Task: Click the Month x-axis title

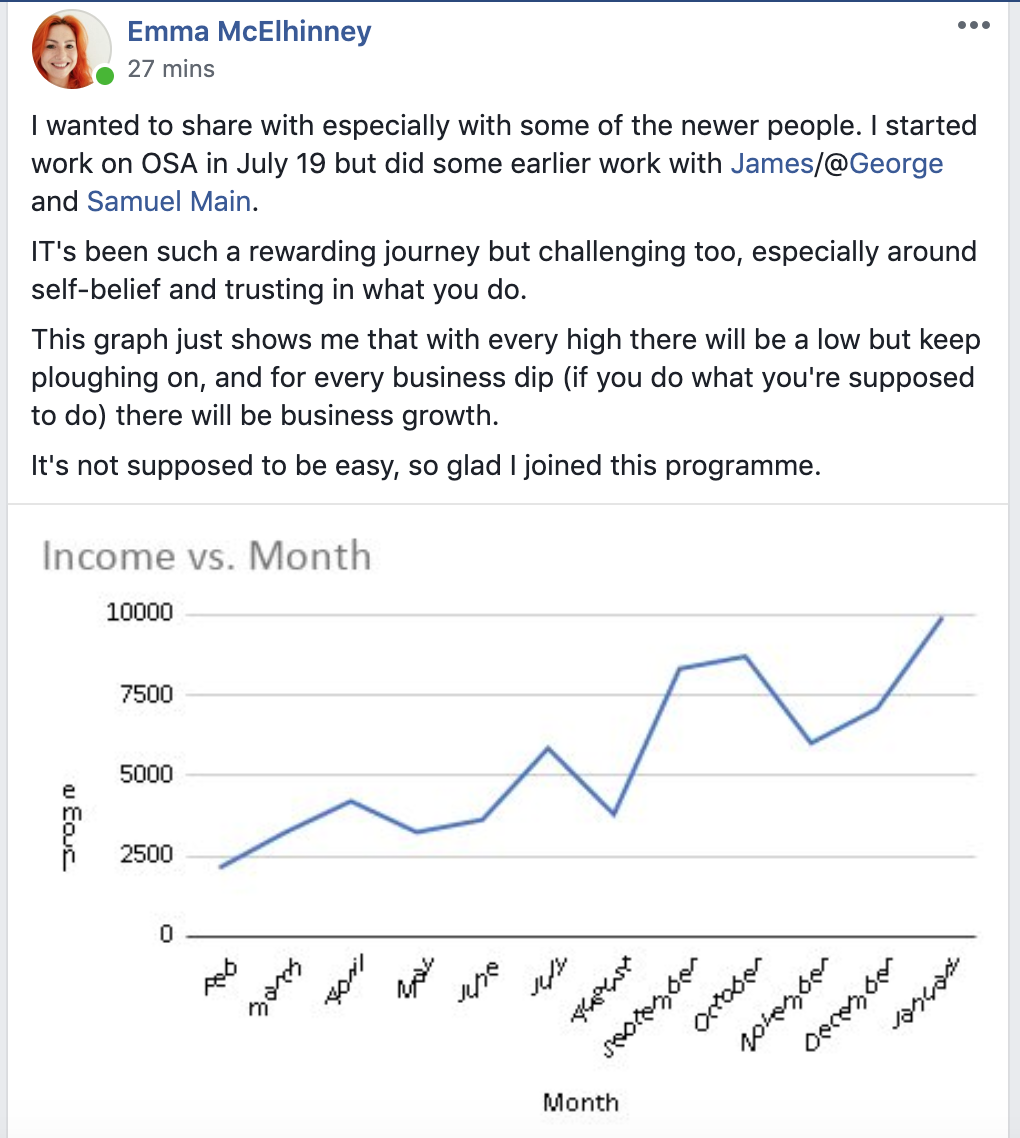Action: [581, 1103]
